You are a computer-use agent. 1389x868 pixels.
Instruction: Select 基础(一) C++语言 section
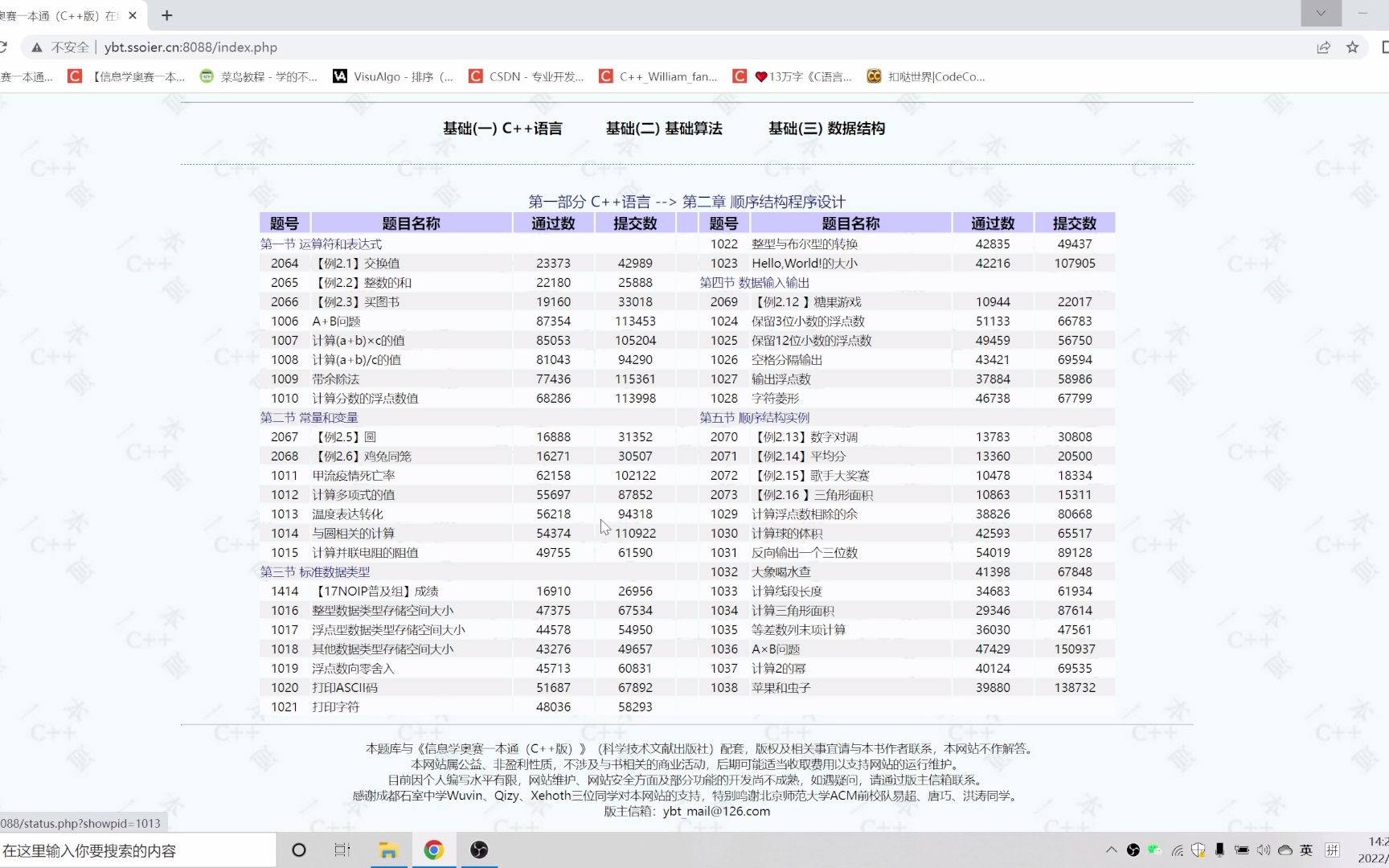coord(502,129)
